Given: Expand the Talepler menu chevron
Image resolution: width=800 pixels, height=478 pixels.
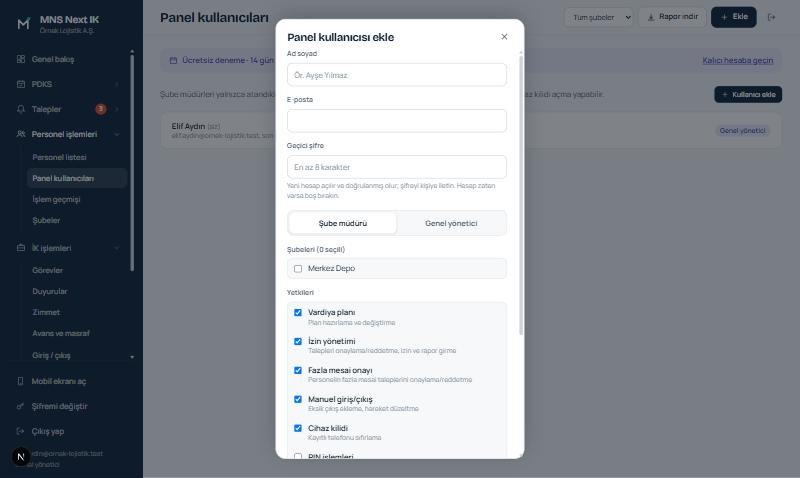Looking at the screenshot, I should pyautogui.click(x=117, y=109).
